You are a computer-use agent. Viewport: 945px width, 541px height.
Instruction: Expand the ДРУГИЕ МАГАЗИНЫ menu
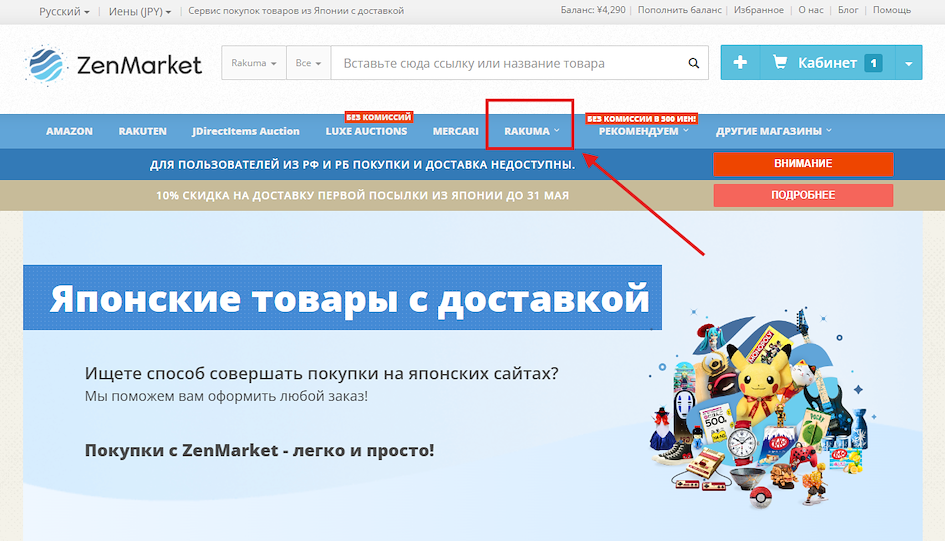[773, 131]
